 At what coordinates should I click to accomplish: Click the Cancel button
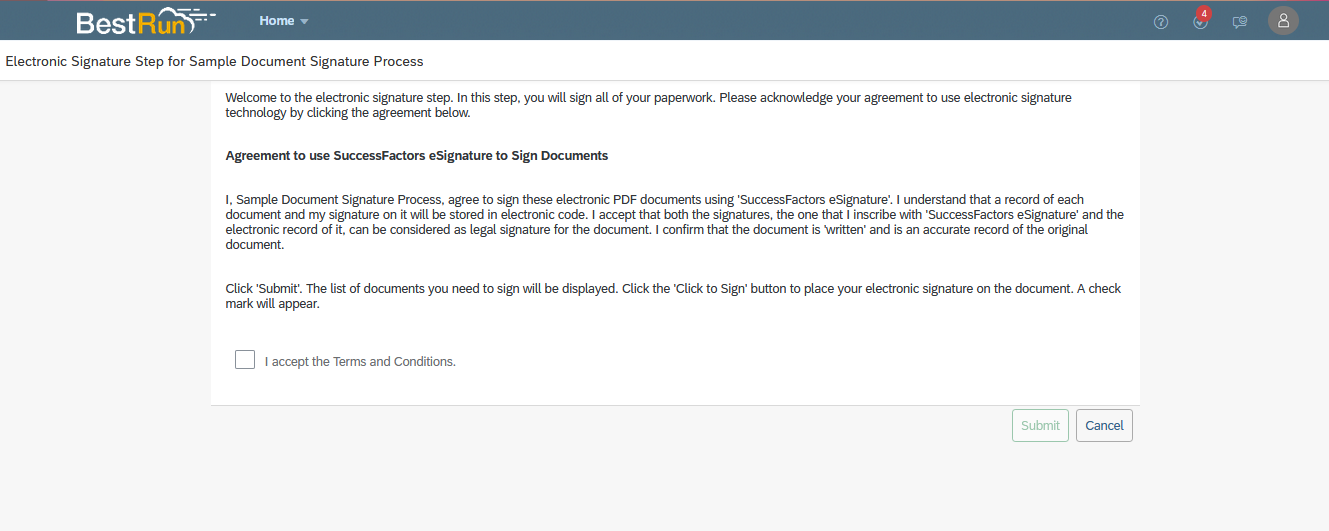[x=1104, y=425]
